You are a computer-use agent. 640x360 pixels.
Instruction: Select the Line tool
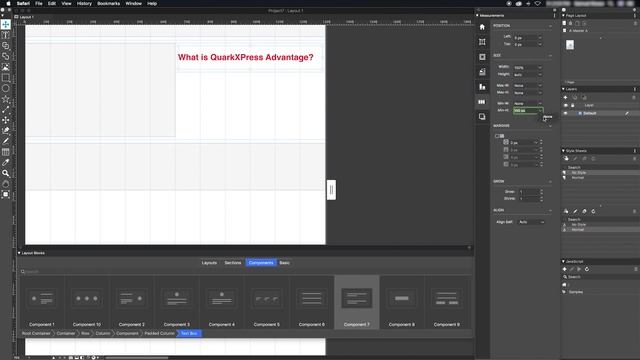[x=6, y=109]
